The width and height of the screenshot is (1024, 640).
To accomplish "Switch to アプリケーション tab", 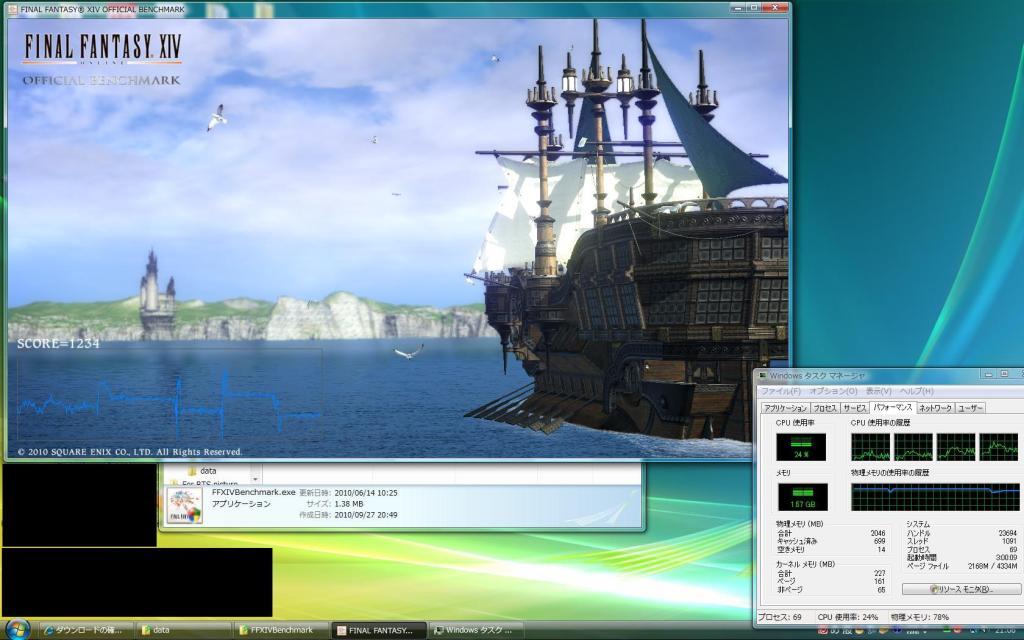I will 785,408.
